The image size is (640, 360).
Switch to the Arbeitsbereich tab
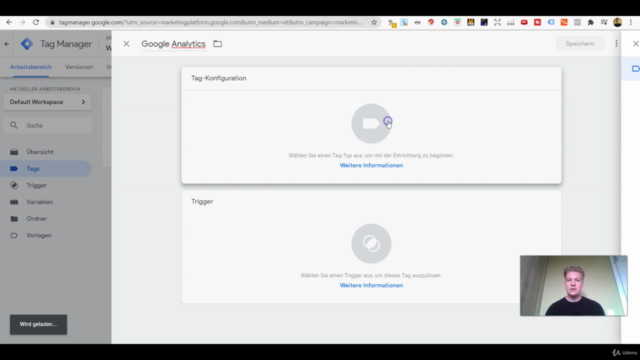point(31,67)
